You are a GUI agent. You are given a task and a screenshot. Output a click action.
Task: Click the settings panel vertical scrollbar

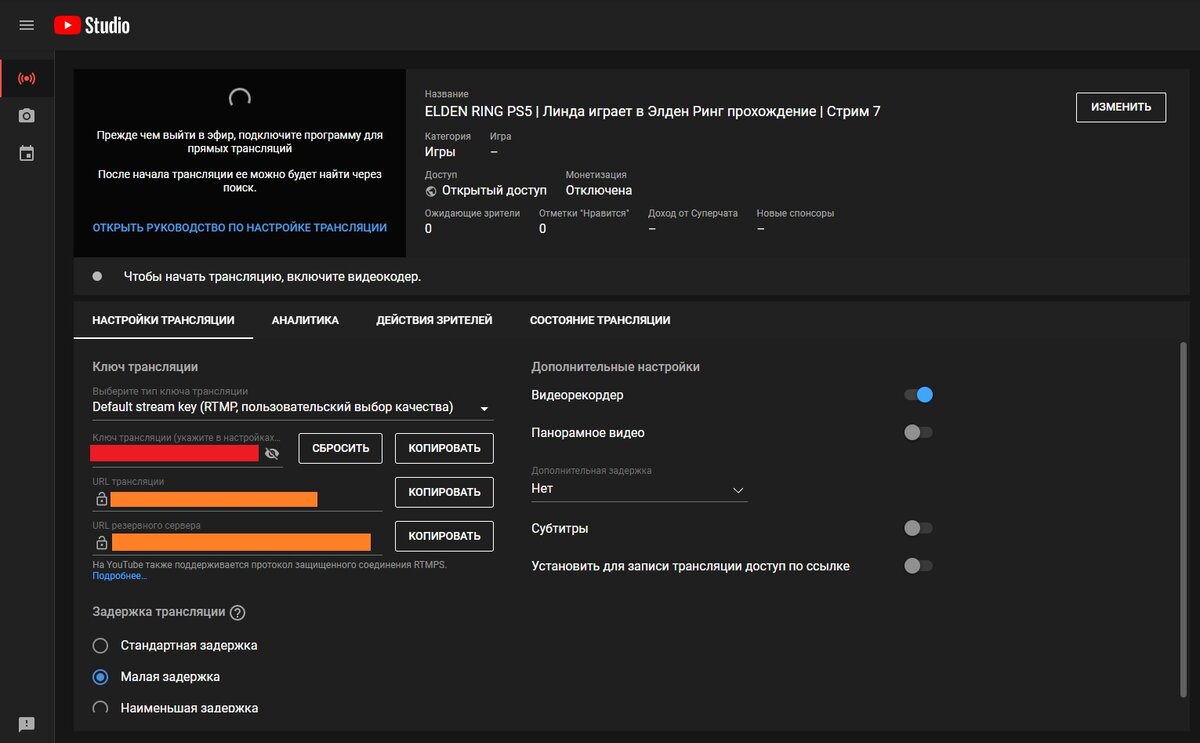[1184, 520]
